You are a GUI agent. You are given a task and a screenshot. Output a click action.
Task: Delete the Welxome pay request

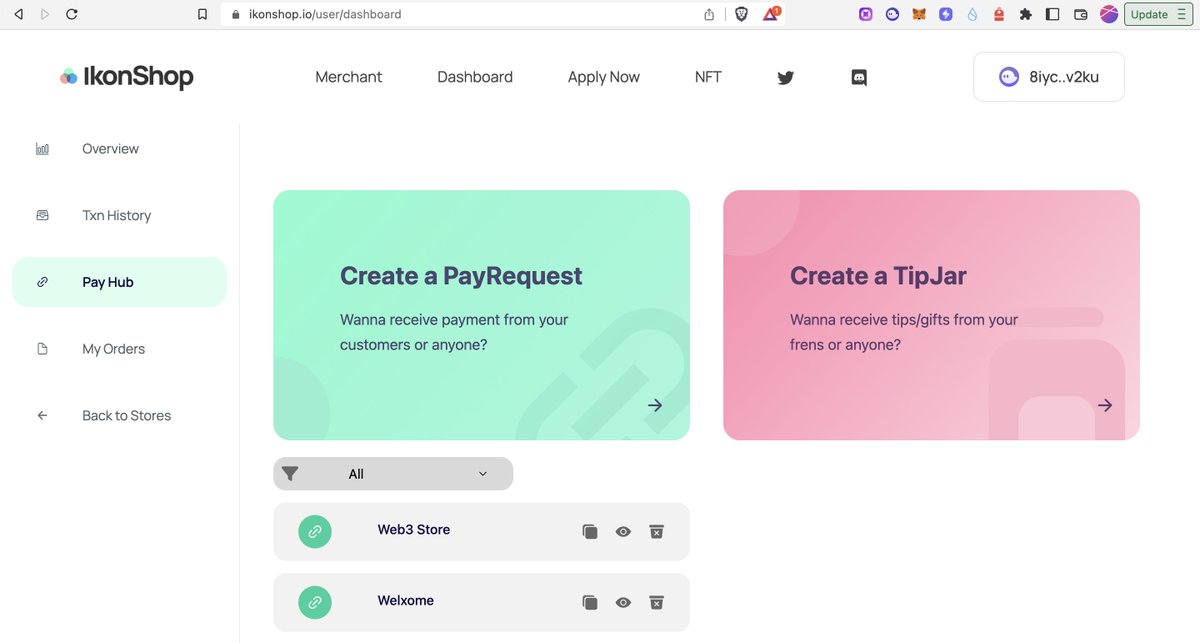click(x=656, y=602)
